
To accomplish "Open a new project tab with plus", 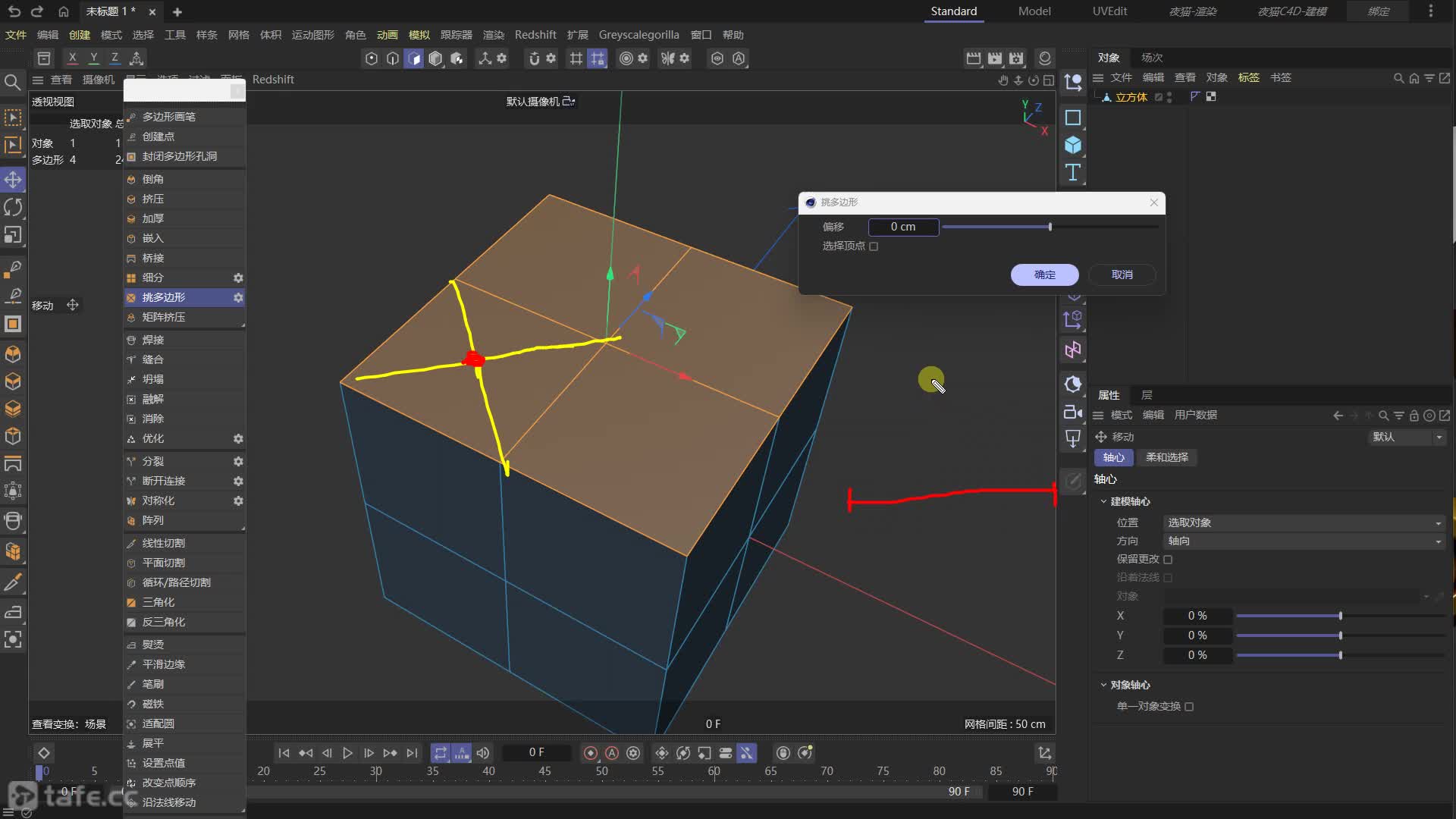I will (177, 12).
